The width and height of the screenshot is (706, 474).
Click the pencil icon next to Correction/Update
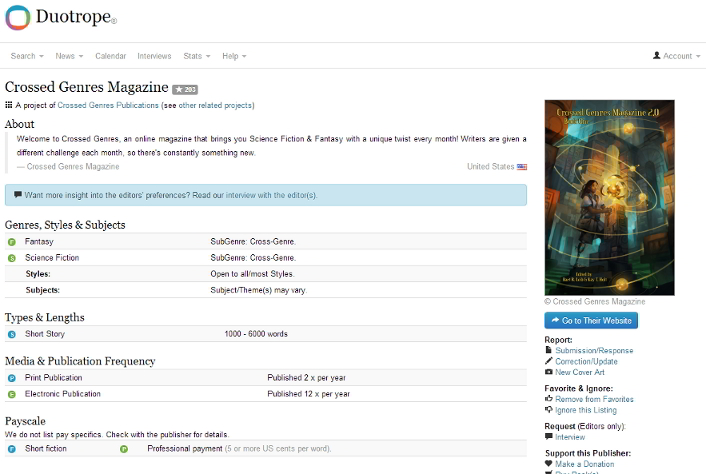(548, 361)
